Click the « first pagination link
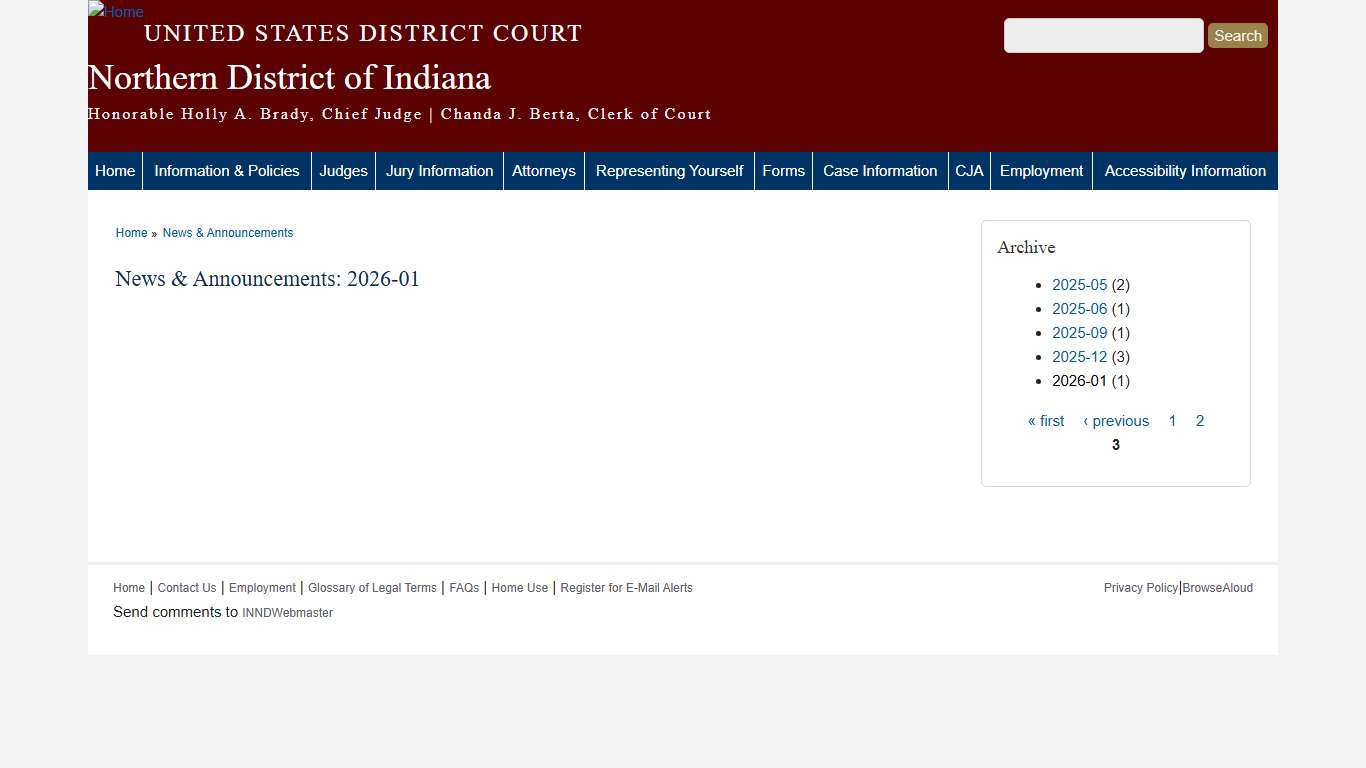The width and height of the screenshot is (1366, 768). coord(1045,420)
